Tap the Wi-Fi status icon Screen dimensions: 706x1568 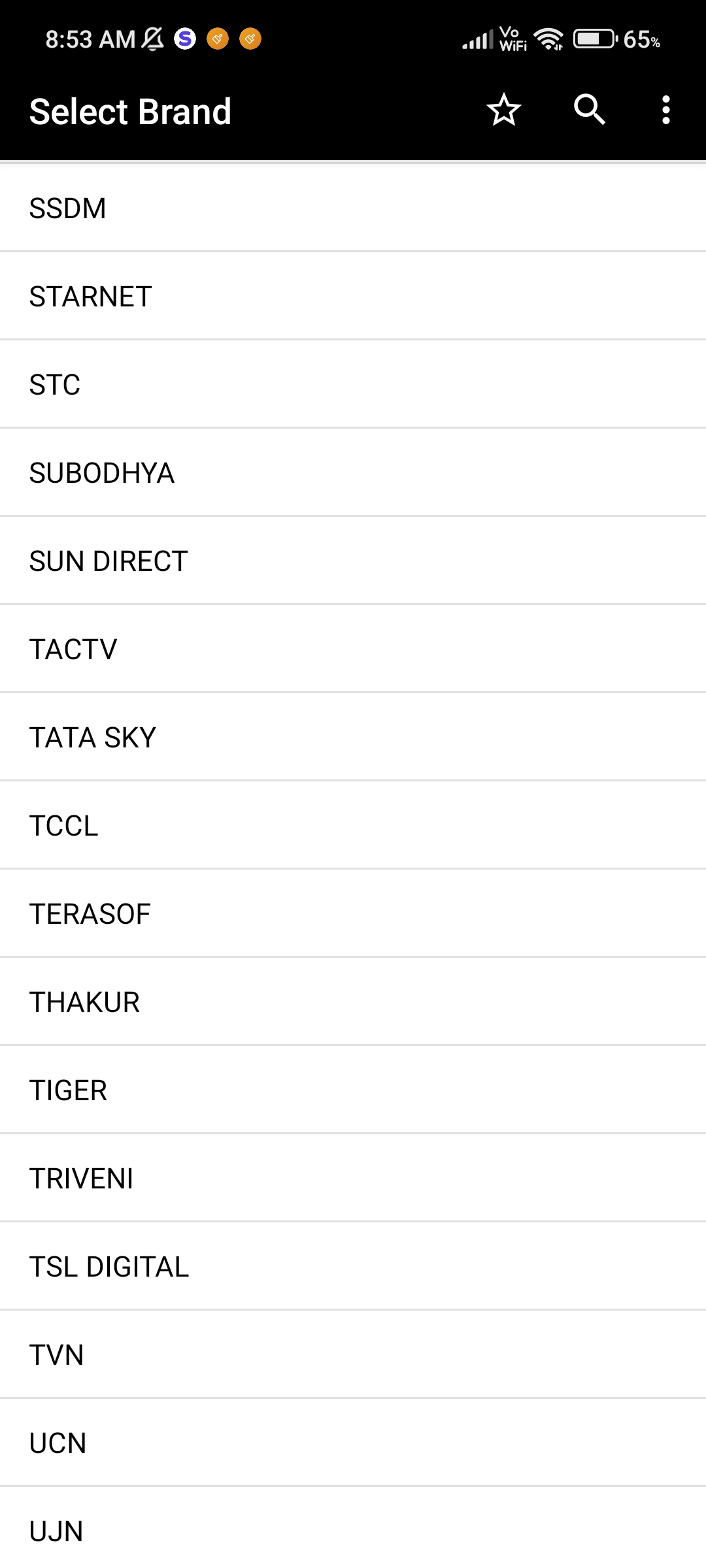549,39
